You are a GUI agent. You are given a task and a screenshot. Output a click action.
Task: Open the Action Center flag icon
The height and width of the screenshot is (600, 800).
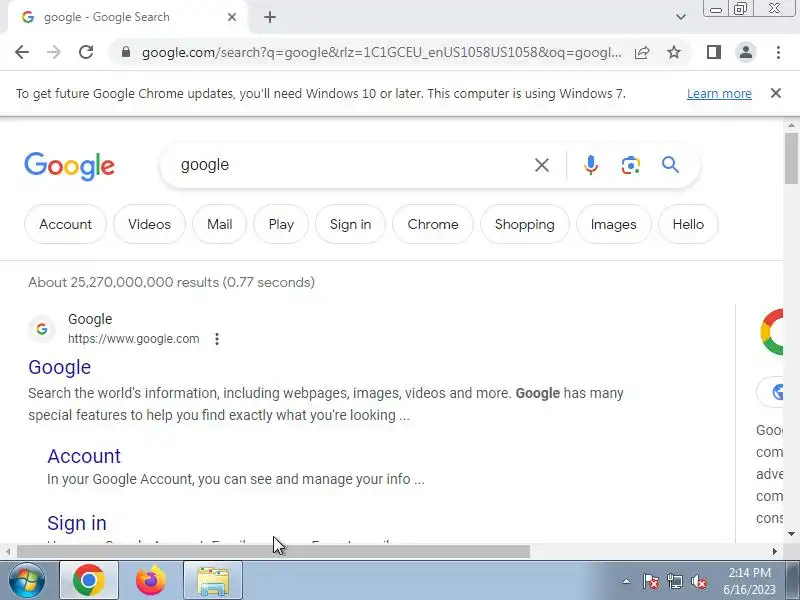coord(650,581)
